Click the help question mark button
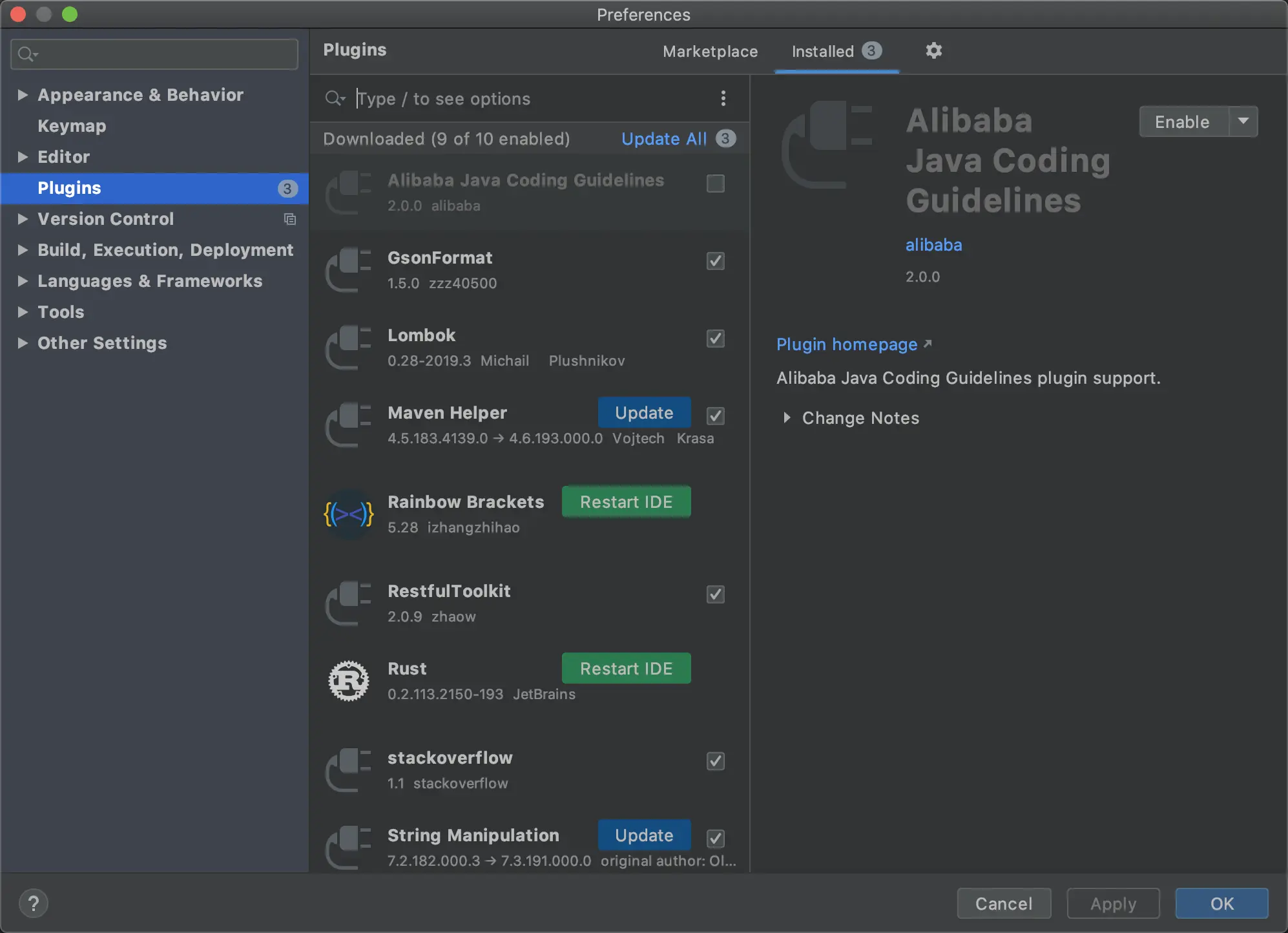Viewport: 1288px width, 933px height. [x=34, y=903]
